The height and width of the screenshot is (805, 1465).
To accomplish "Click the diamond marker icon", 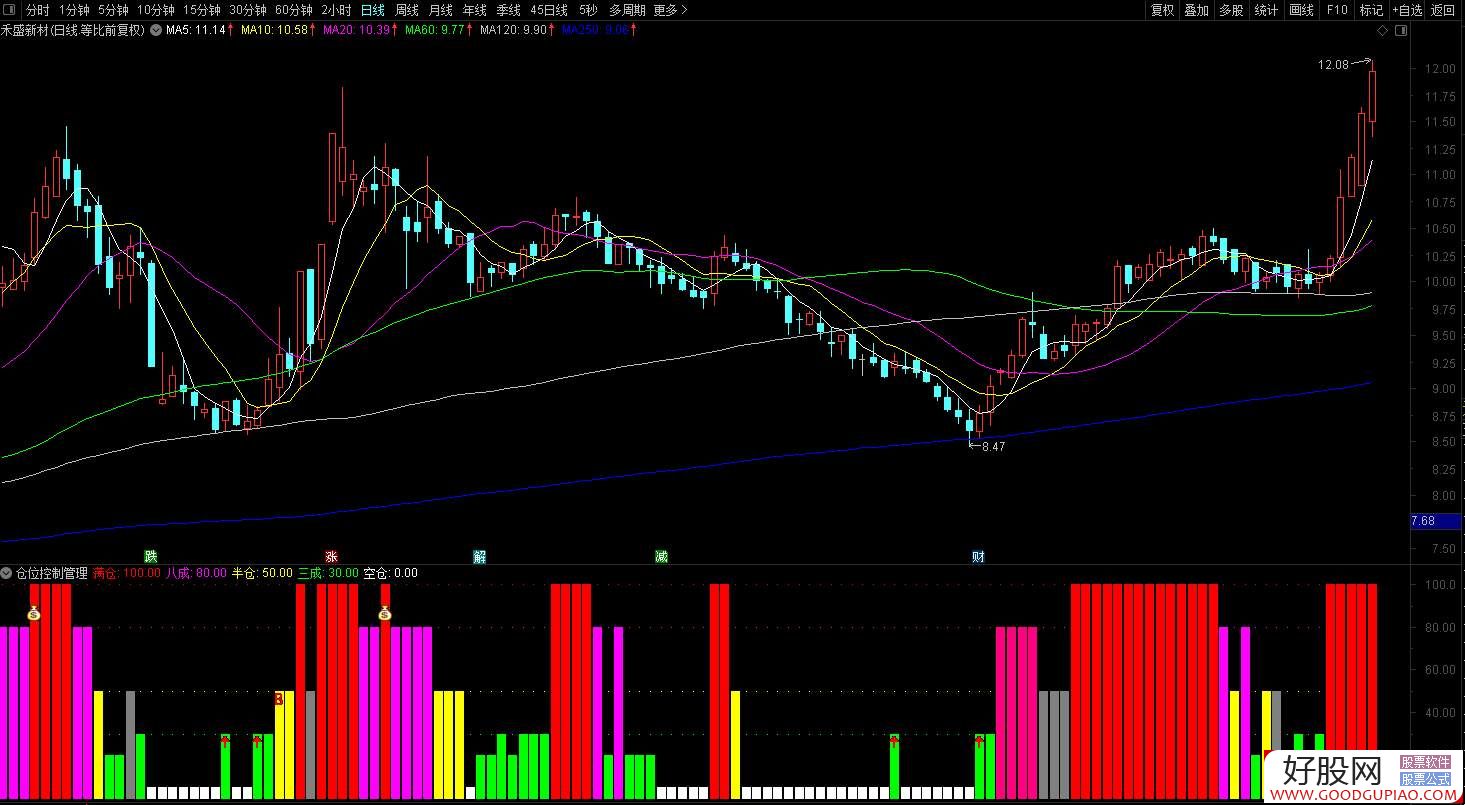I will (x=1383, y=31).
